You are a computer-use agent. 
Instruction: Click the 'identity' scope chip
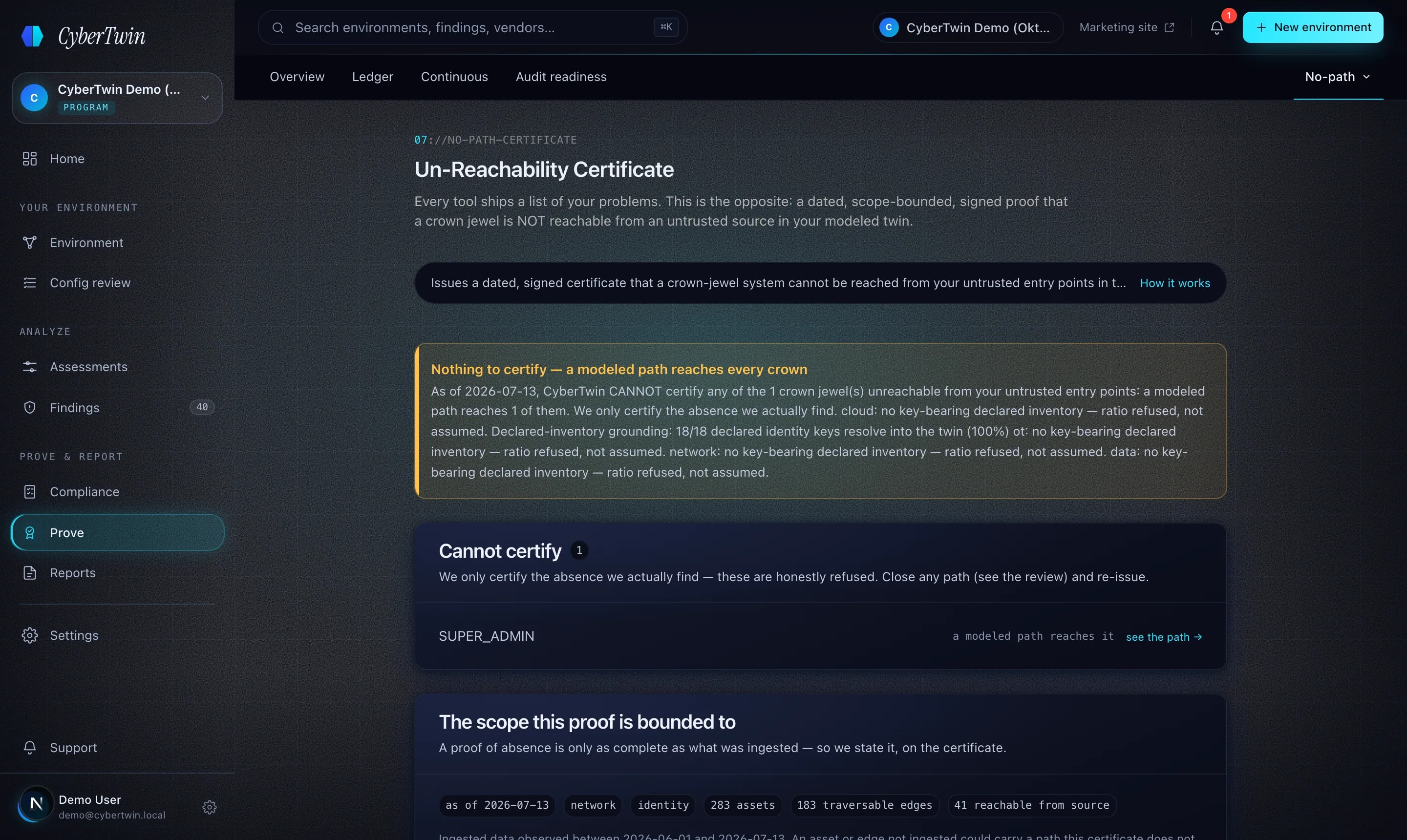pyautogui.click(x=663, y=805)
